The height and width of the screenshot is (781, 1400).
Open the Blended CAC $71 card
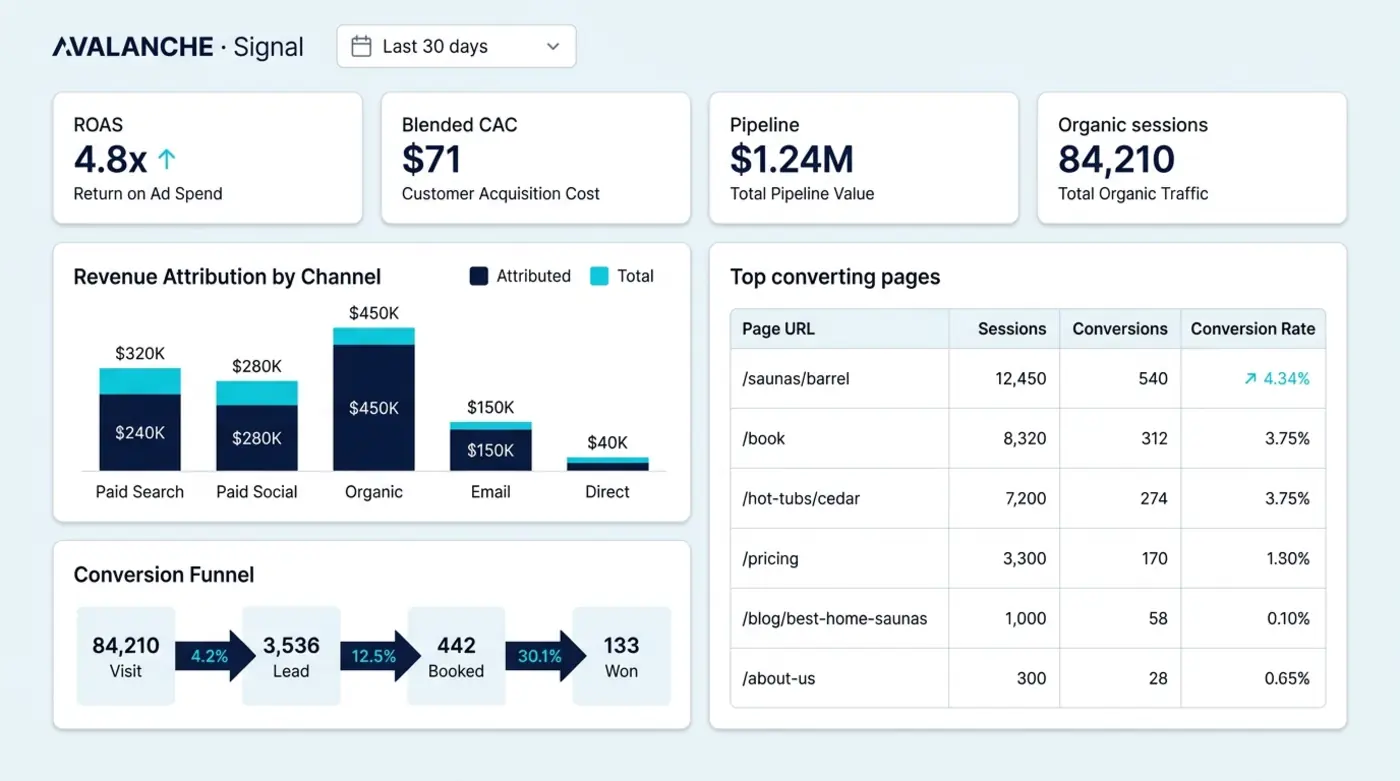pos(535,158)
